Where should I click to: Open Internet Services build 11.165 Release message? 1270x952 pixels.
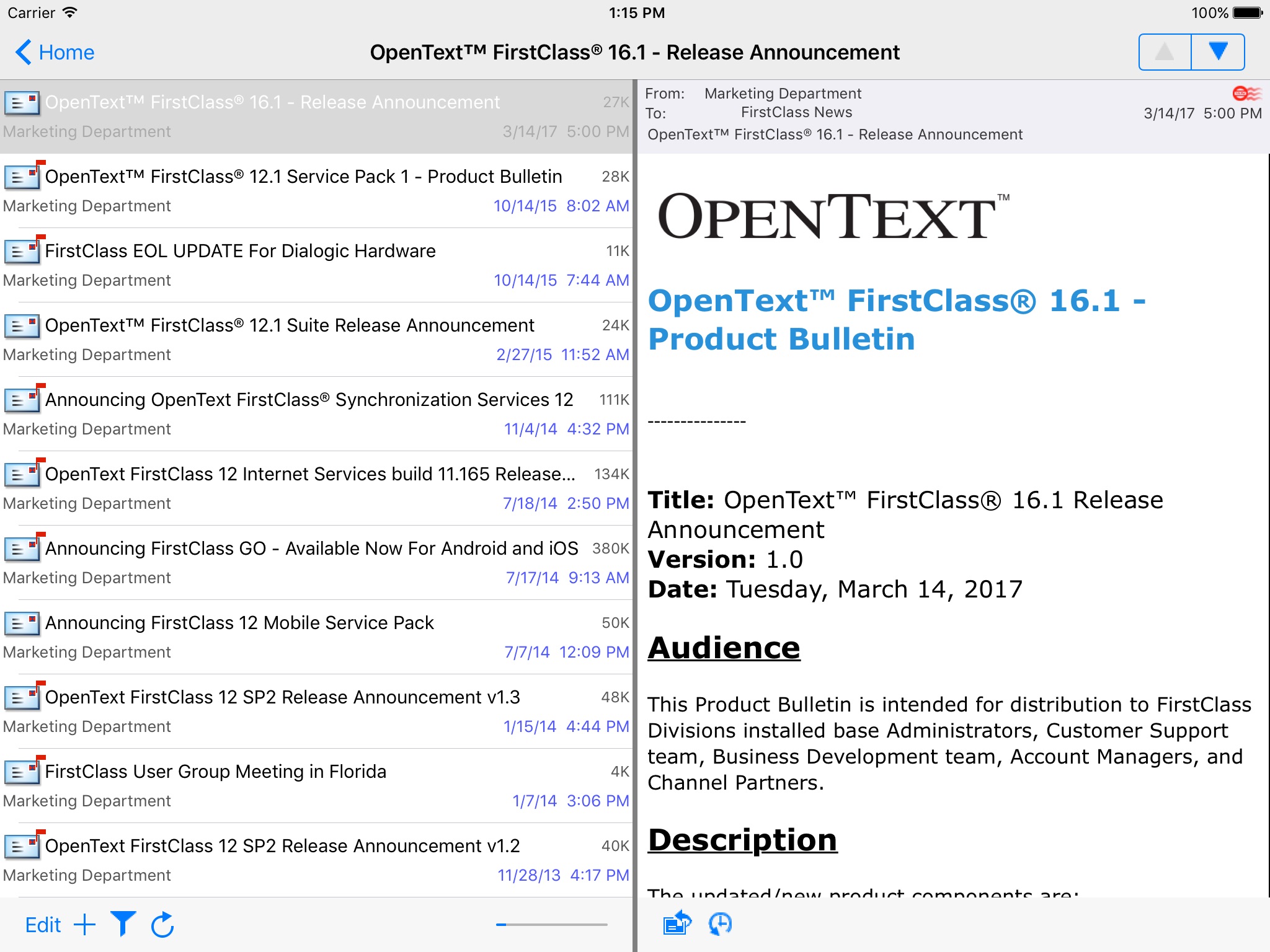pyautogui.click(x=310, y=474)
